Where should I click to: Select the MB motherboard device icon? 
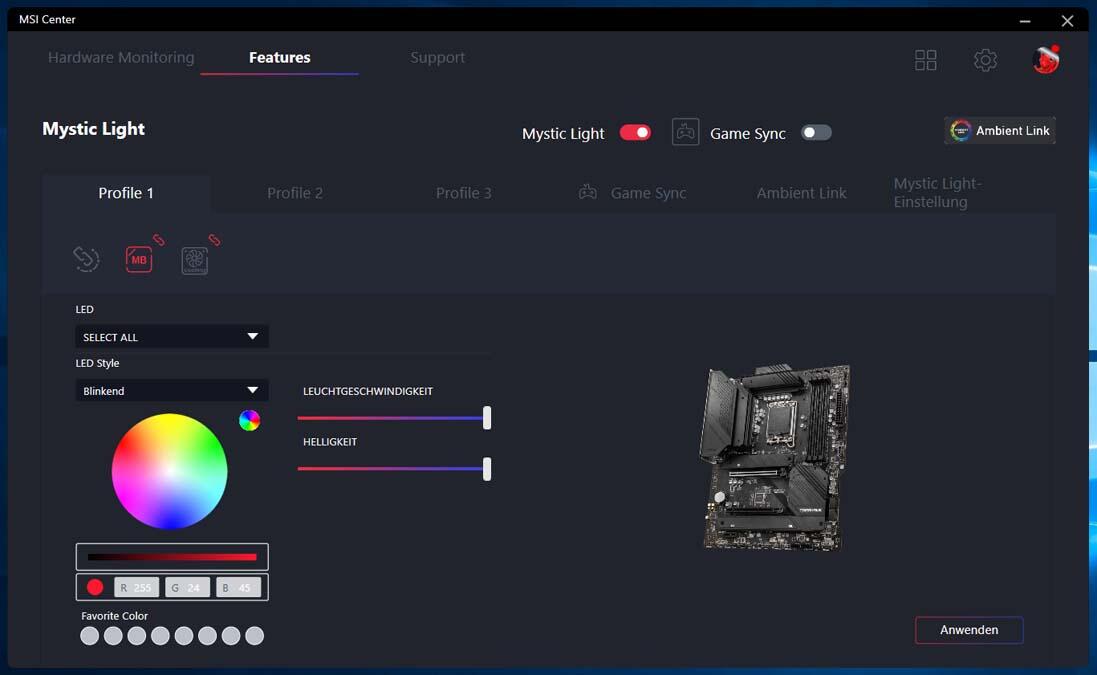[139, 260]
